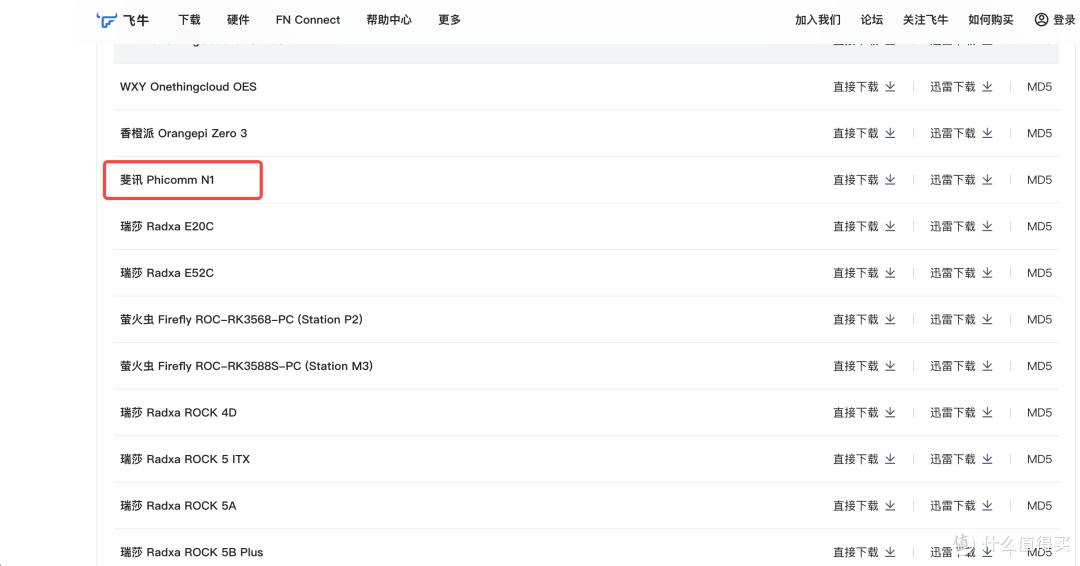Viewport: 1080px width, 566px height.
Task: Show MD5 for Radxa ROCK 5 ITX
Action: [x=1039, y=459]
